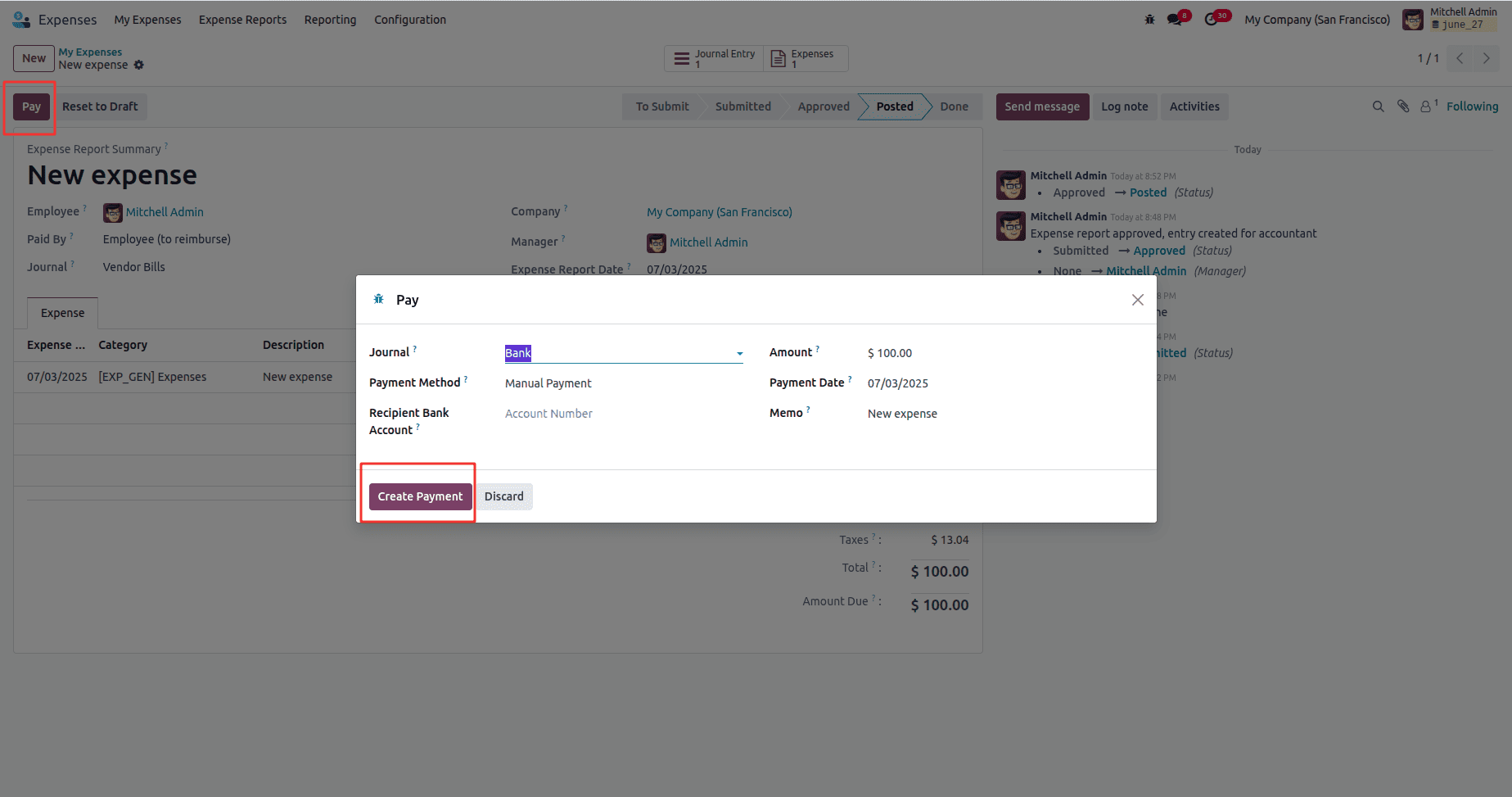This screenshot has width=1512, height=797.
Task: Open the Expense Reports menu
Action: [242, 20]
